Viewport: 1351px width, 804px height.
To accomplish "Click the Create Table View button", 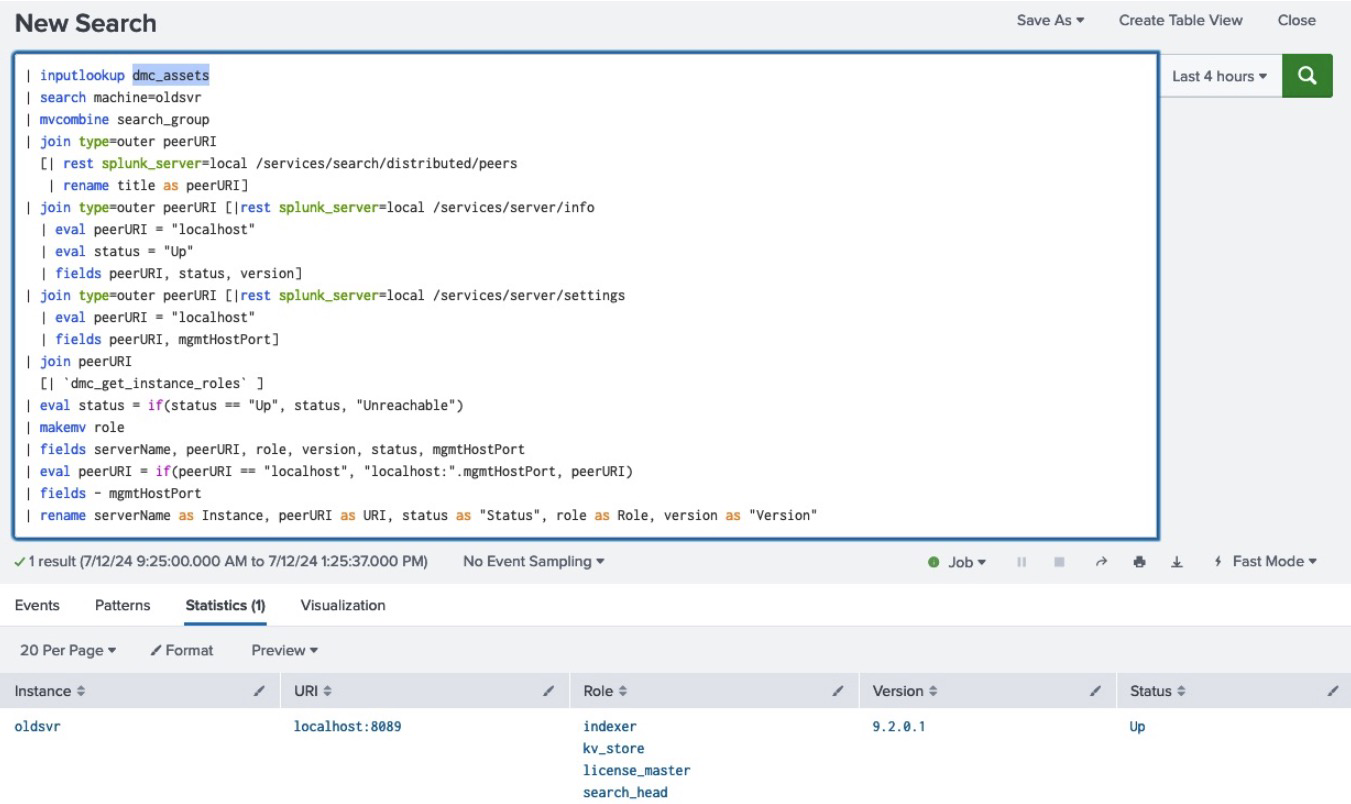I will [1180, 21].
